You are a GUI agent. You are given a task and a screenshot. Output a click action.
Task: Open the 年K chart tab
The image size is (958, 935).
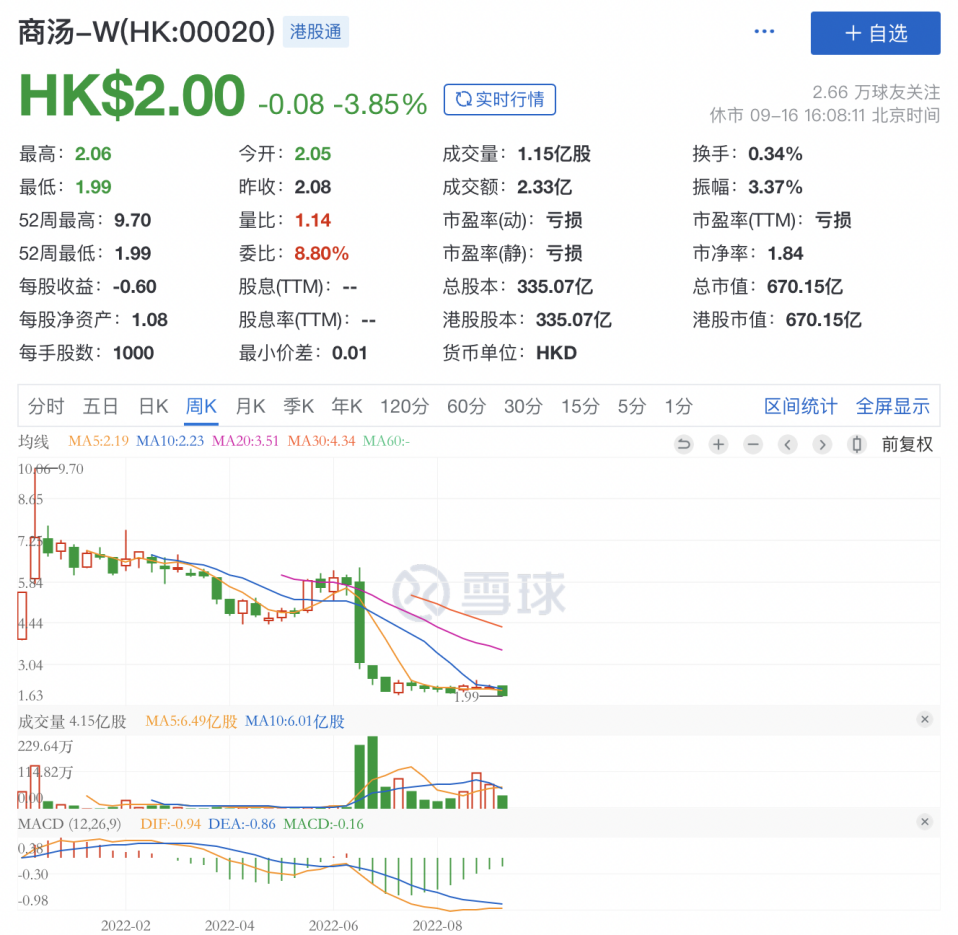[x=346, y=406]
